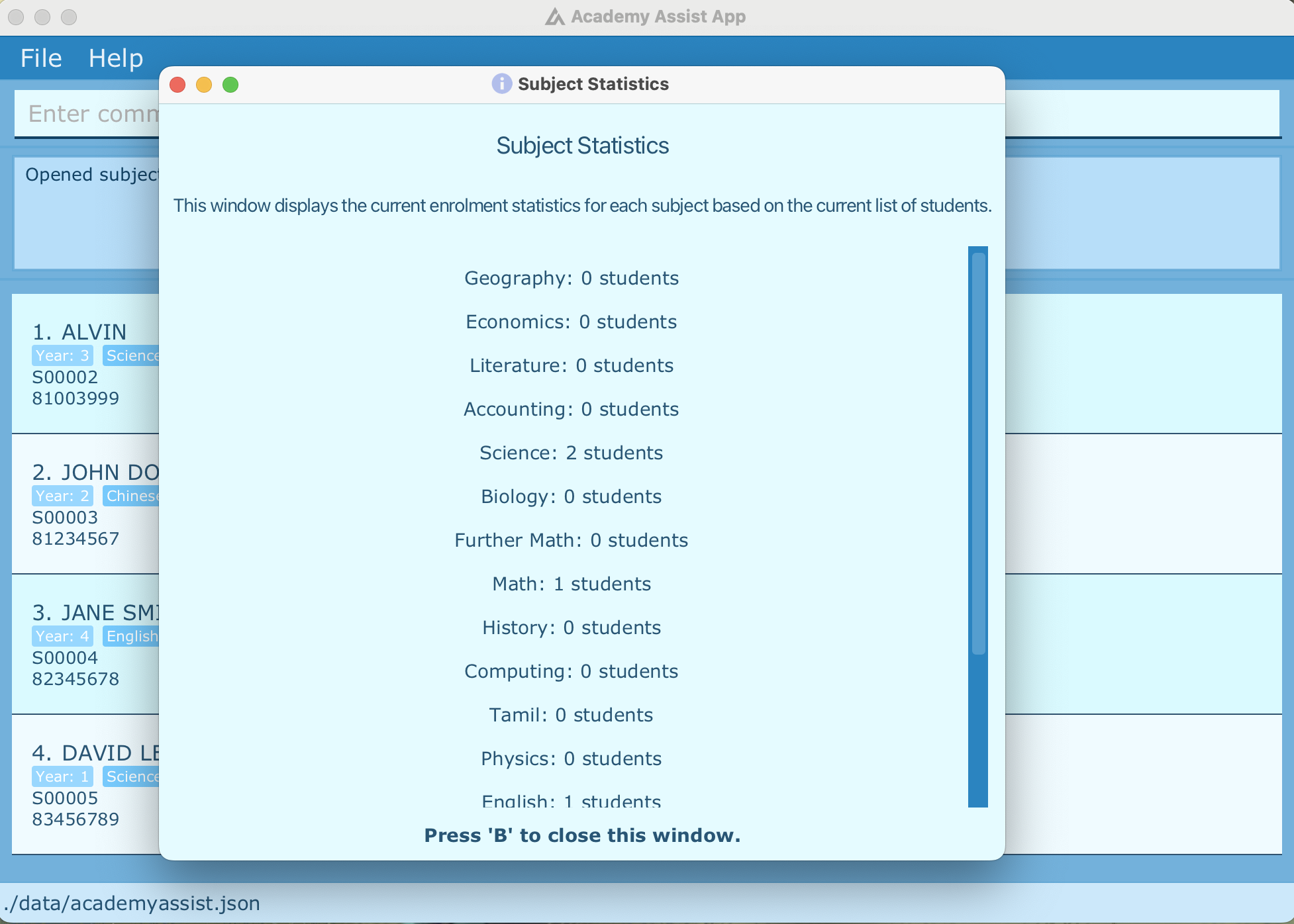Click the ./data/academyassist.json status path
The image size is (1294, 924).
coord(132,903)
